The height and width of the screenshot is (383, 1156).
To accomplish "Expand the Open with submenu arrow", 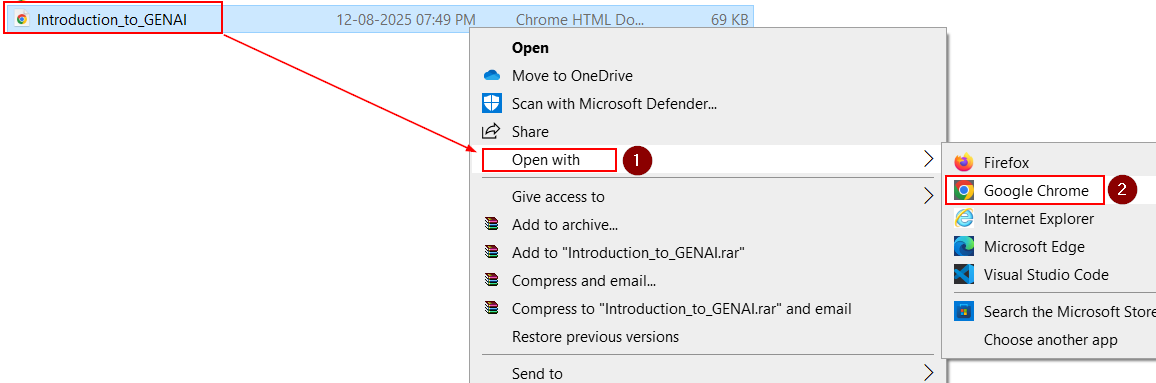I will 928,159.
